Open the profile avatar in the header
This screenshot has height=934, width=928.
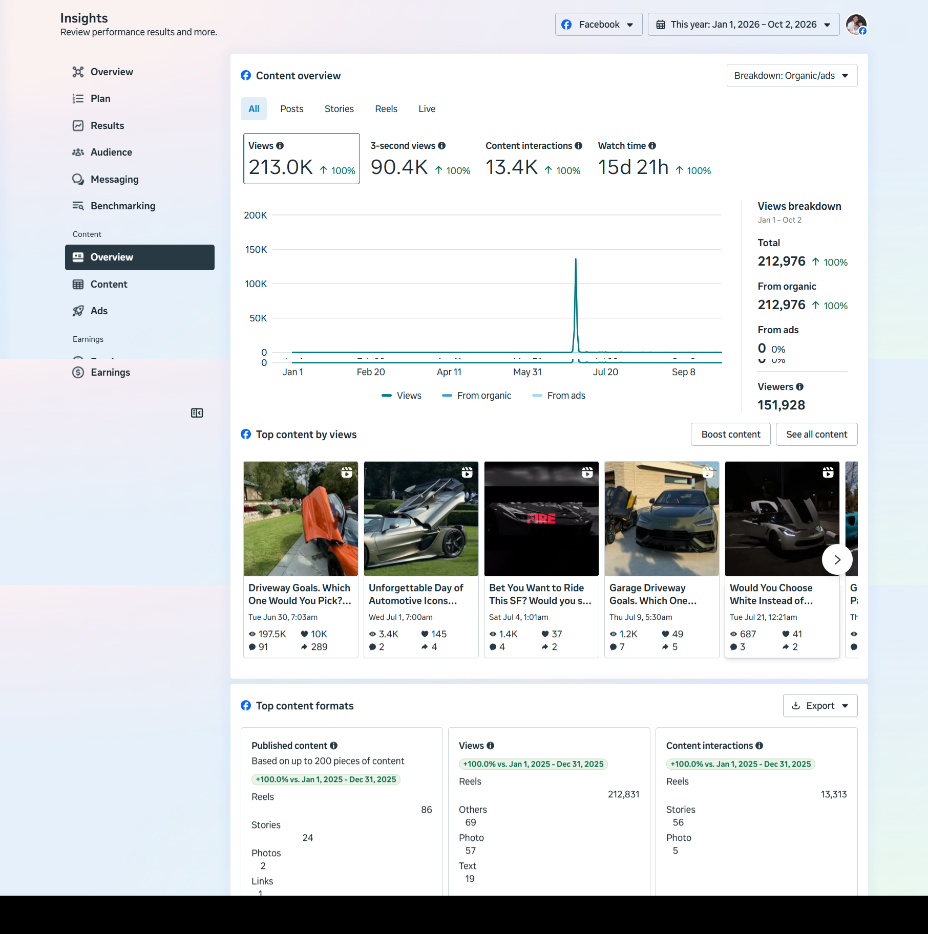point(857,25)
